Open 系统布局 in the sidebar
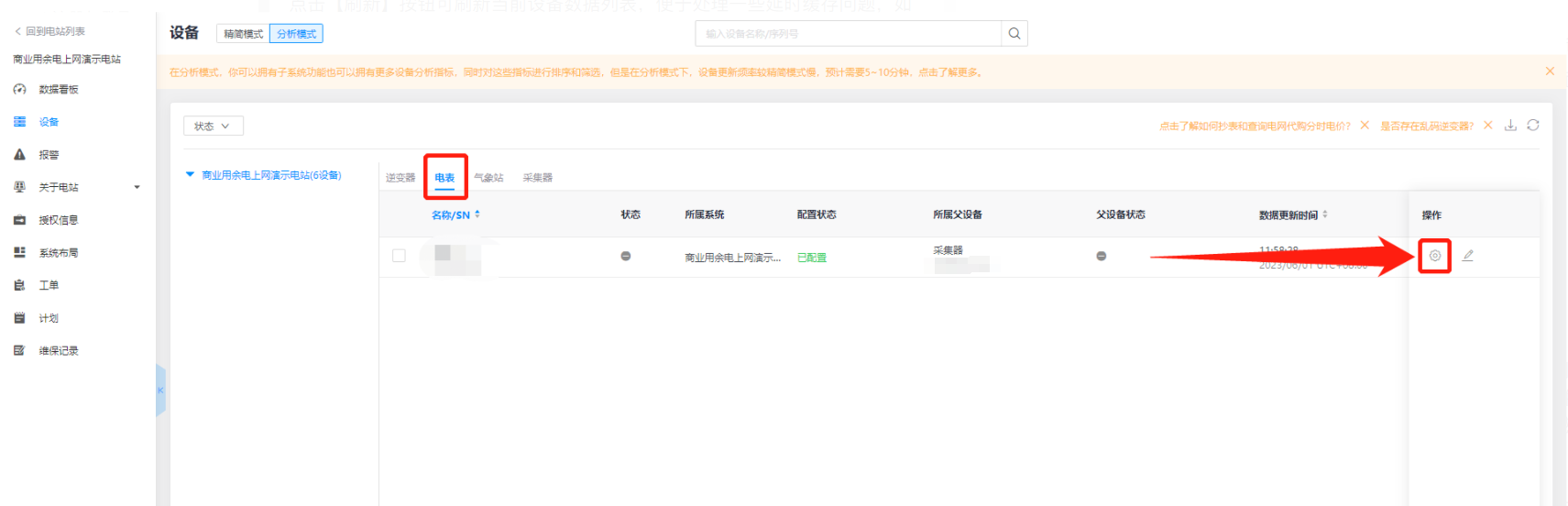 (58, 253)
